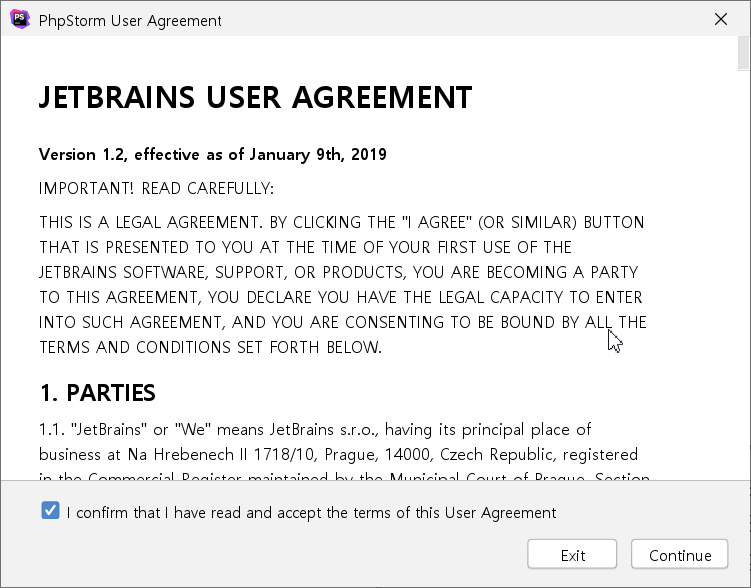Image resolution: width=751 pixels, height=588 pixels.
Task: Click the Continue button
Action: pyautogui.click(x=680, y=554)
